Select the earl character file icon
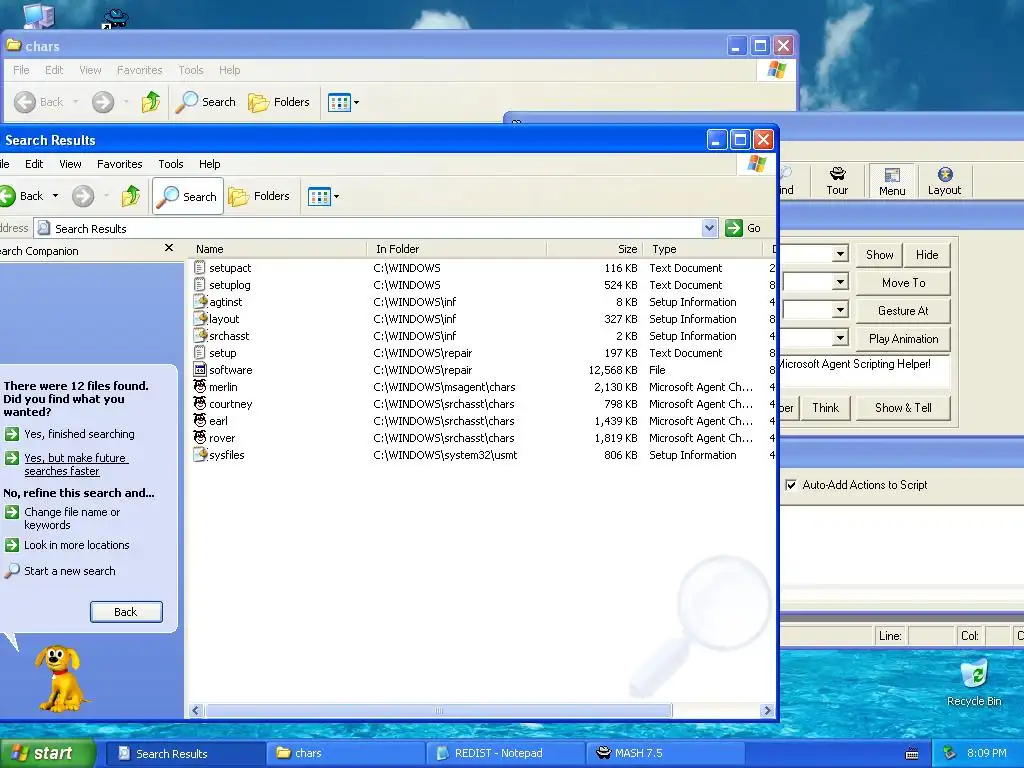1024x768 pixels. (x=200, y=421)
